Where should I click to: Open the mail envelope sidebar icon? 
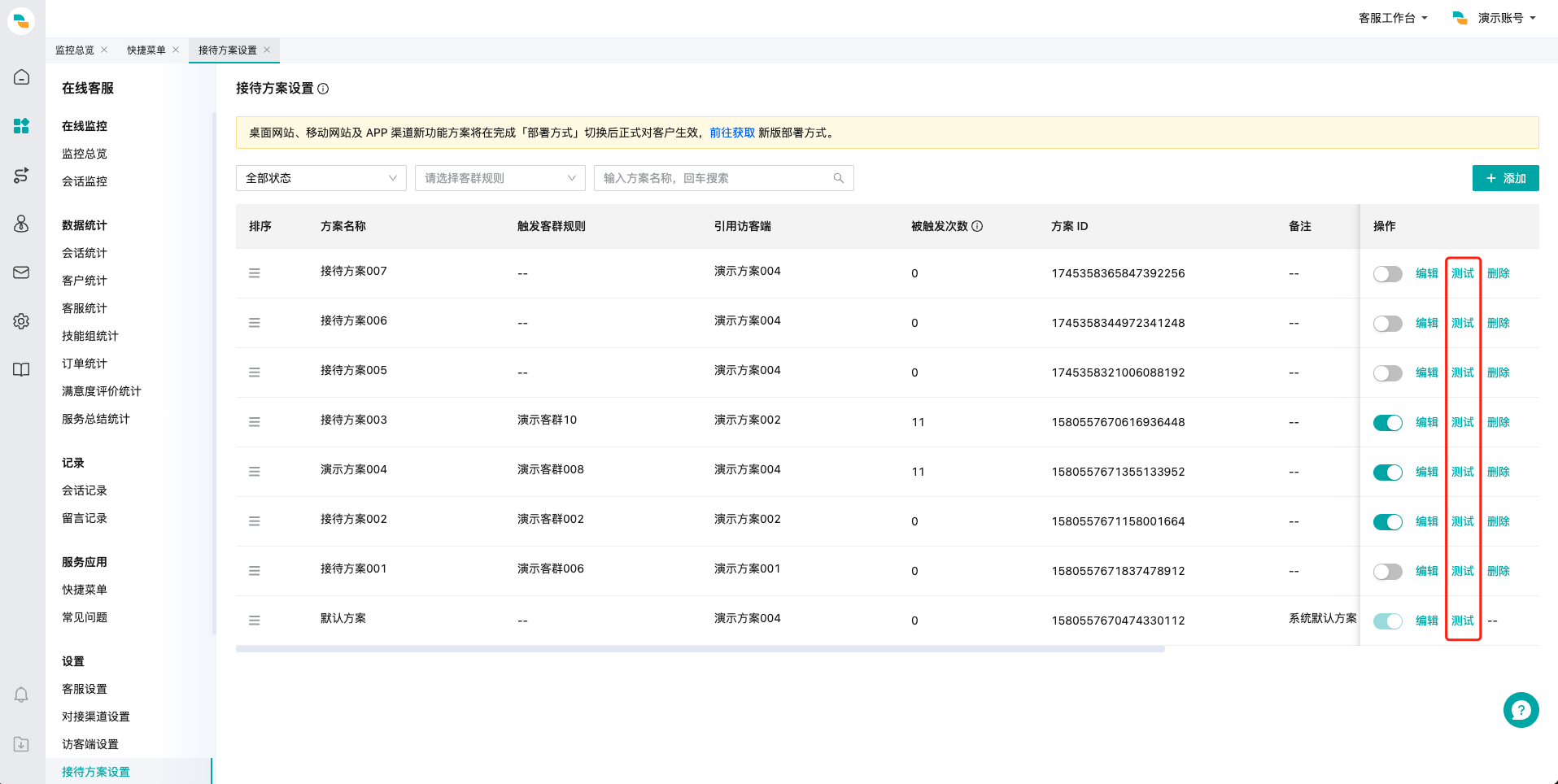click(22, 272)
